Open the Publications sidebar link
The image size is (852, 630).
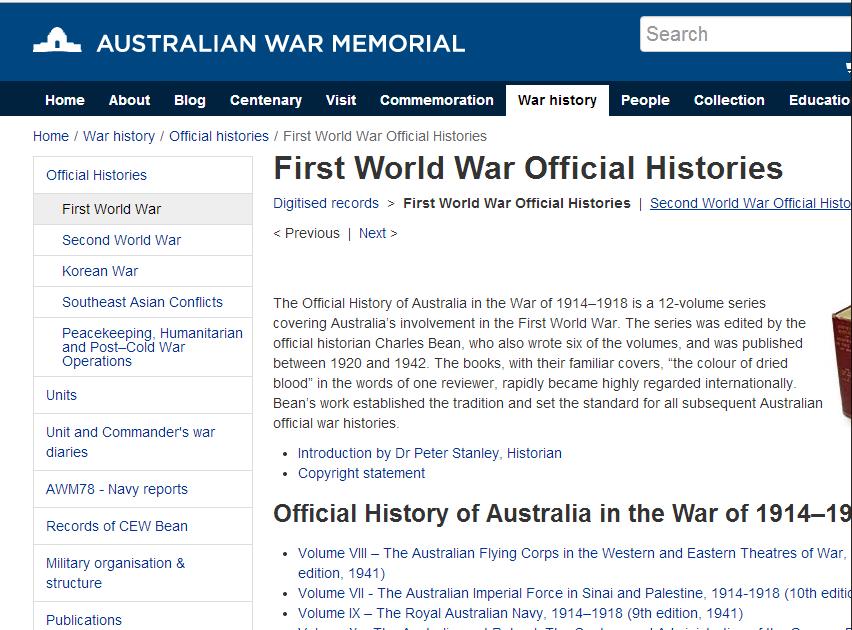143,618
